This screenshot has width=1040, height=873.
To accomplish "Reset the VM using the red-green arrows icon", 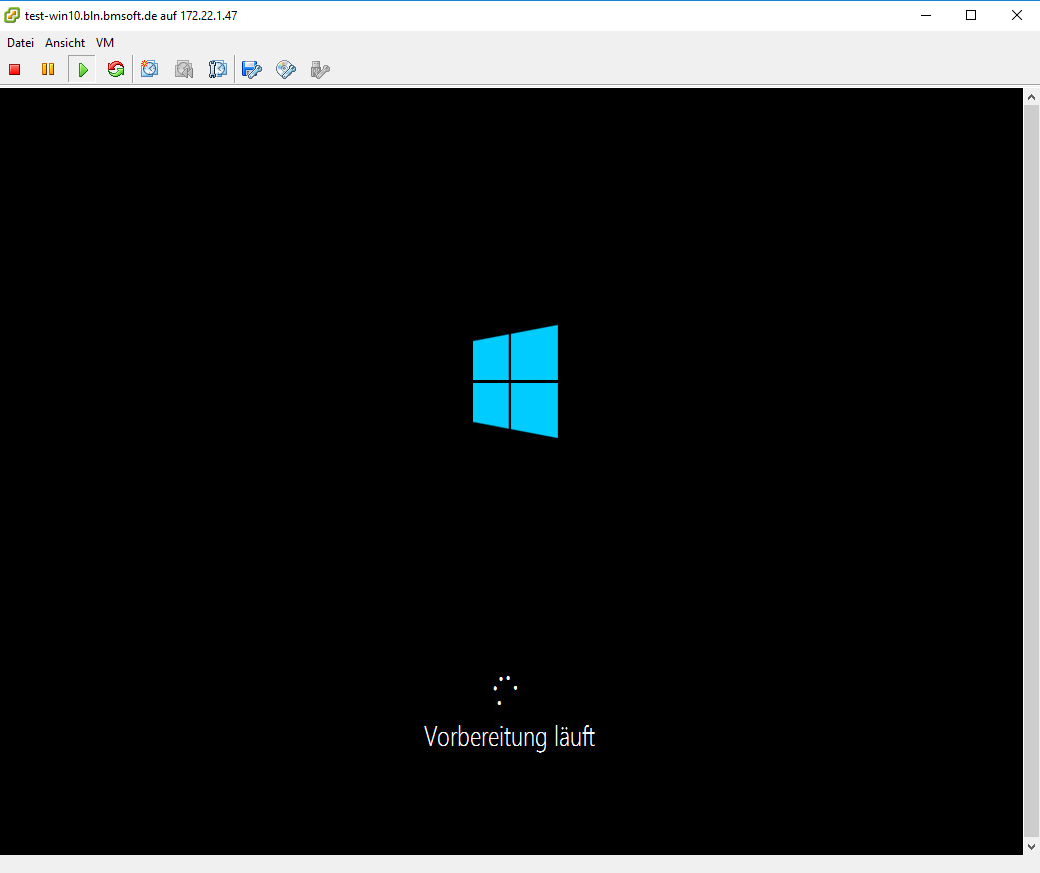I will (116, 69).
